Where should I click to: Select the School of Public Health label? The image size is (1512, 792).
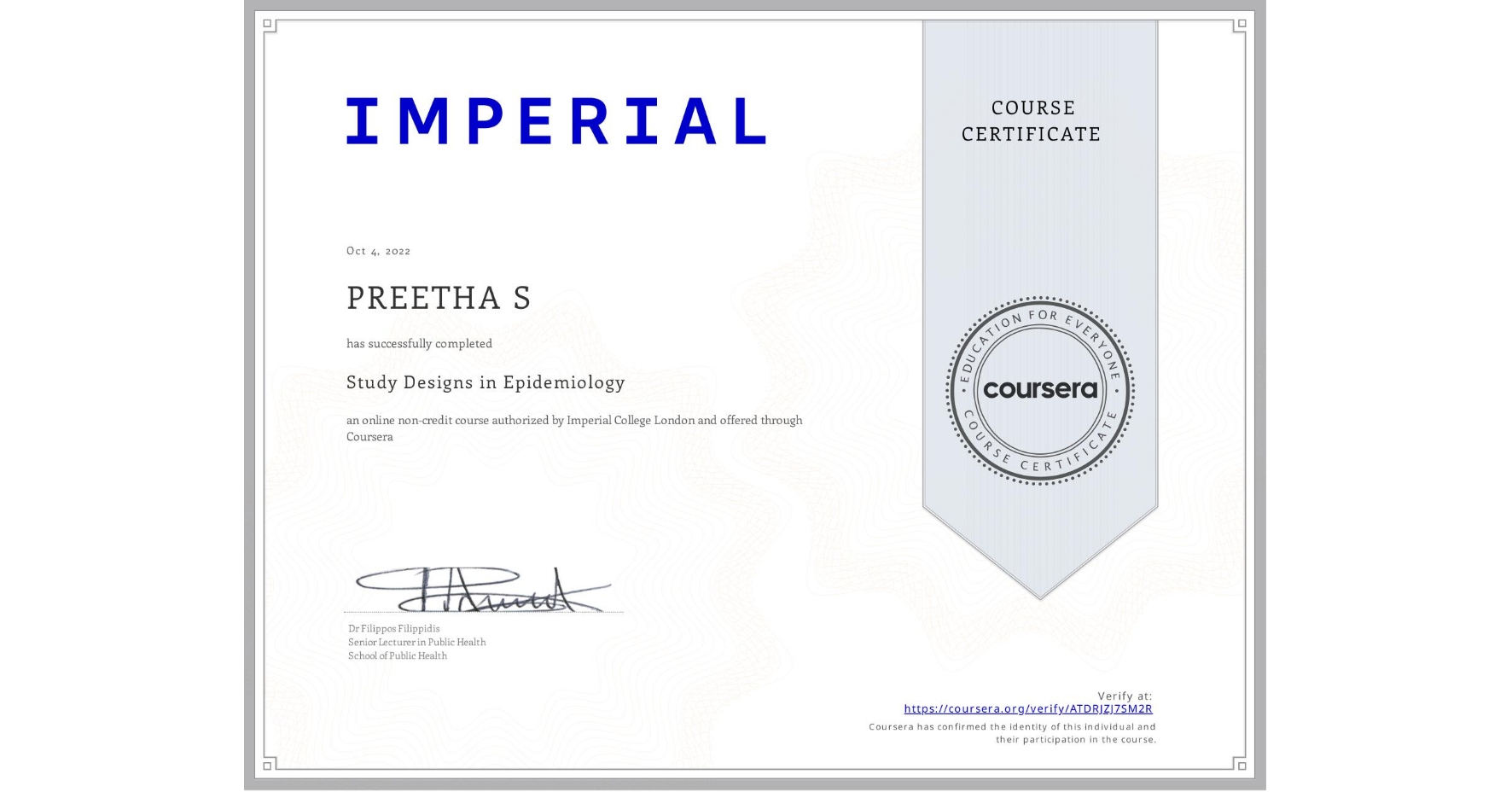click(x=397, y=655)
